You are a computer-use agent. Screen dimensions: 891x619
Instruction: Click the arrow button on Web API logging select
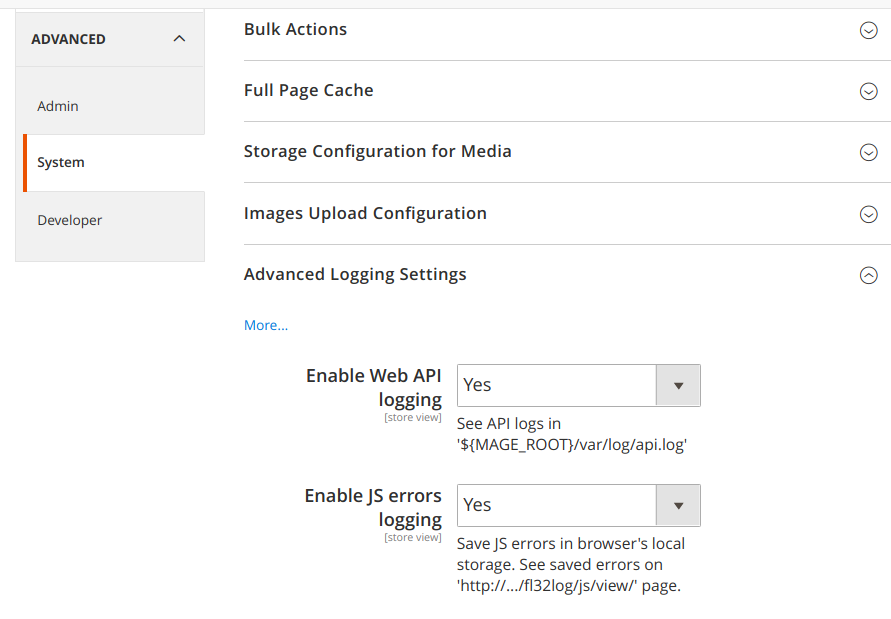(678, 385)
